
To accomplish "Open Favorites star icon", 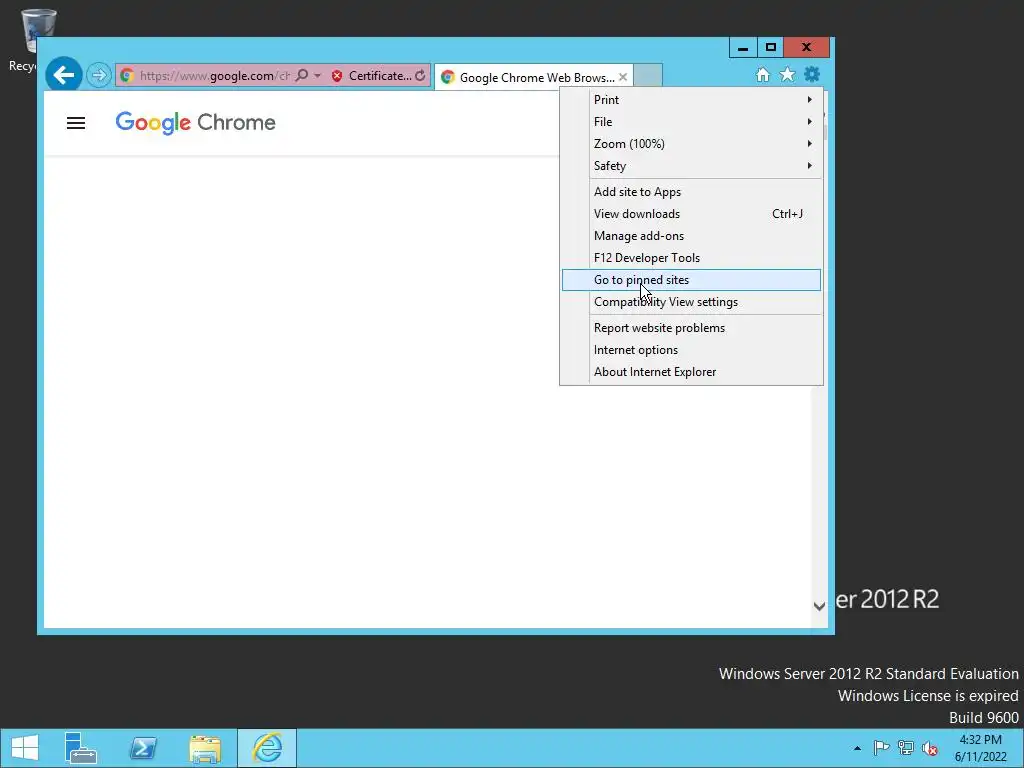I will [x=788, y=74].
